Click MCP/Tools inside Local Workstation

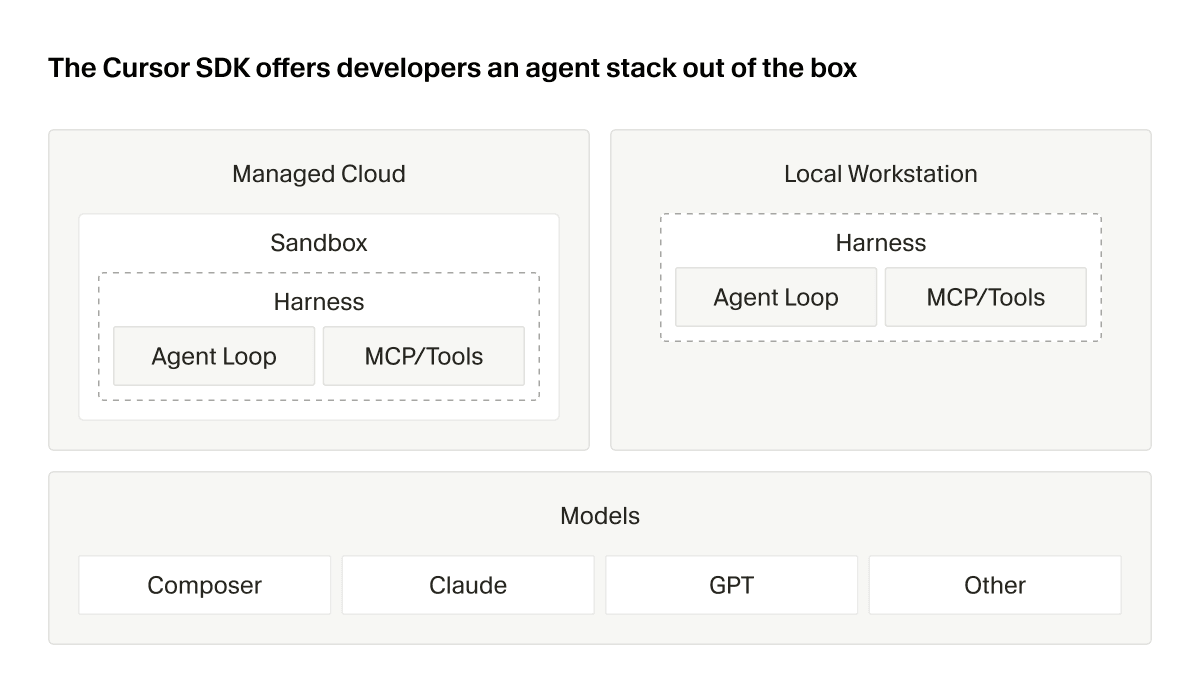coord(986,297)
